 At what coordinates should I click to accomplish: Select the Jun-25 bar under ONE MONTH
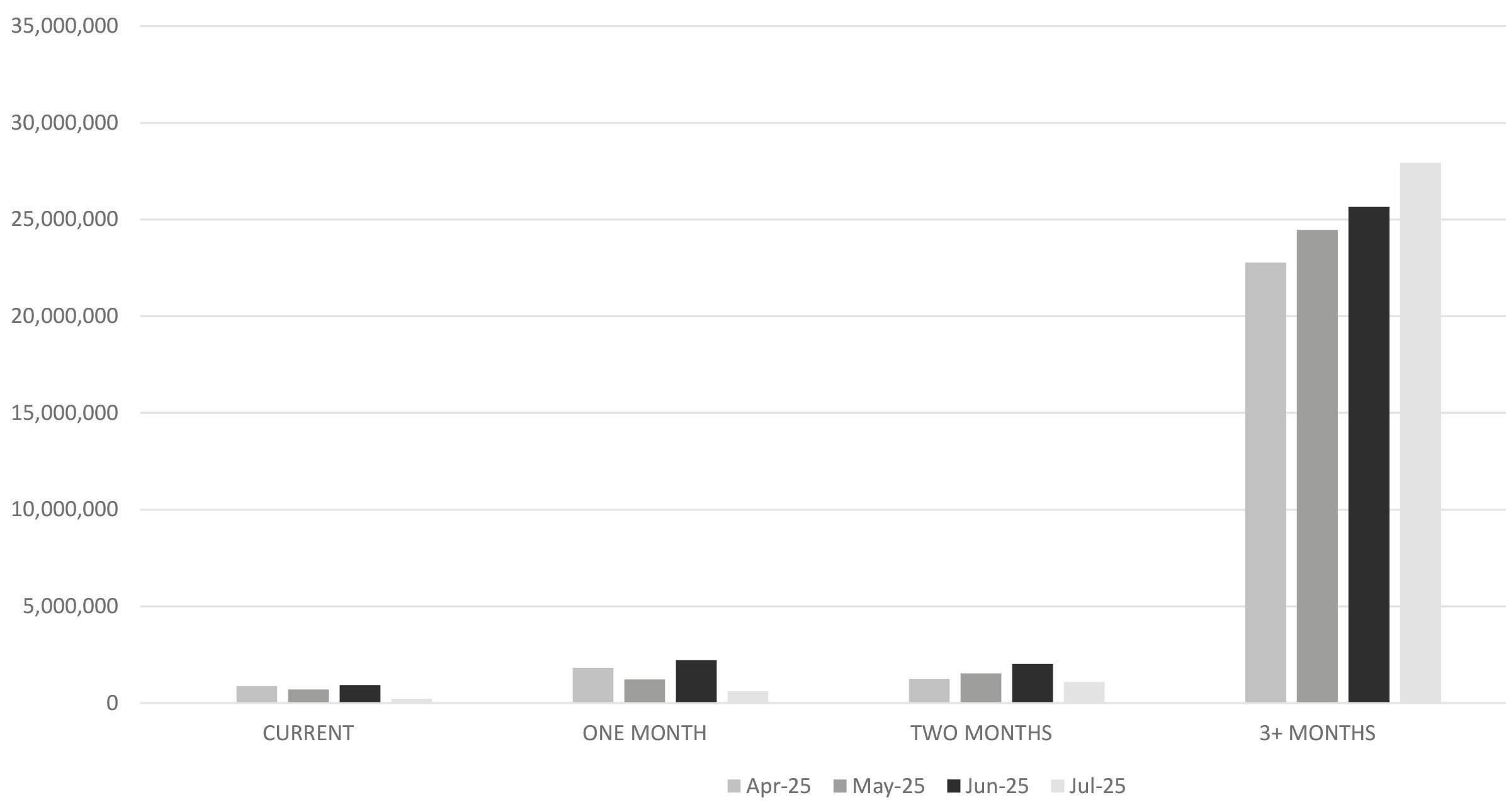pyautogui.click(x=696, y=681)
